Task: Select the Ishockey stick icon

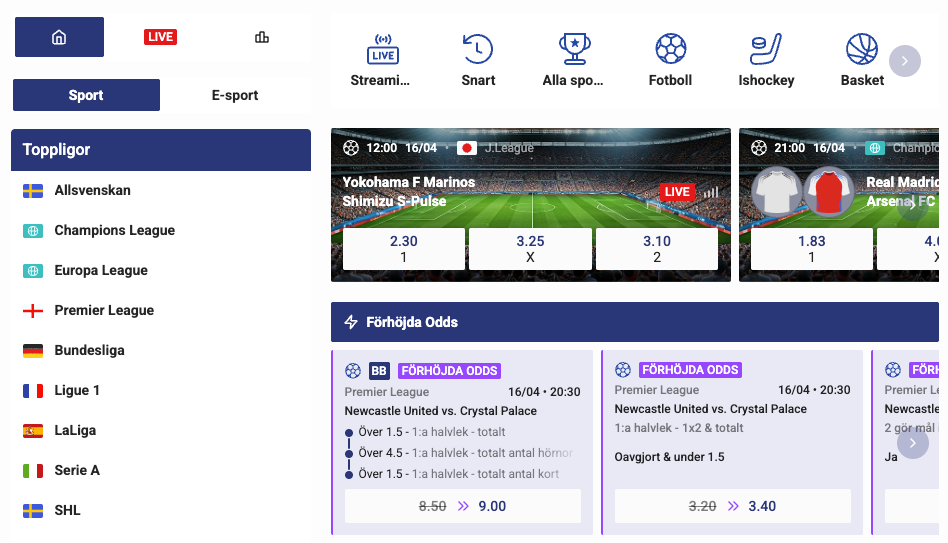Action: [x=766, y=49]
